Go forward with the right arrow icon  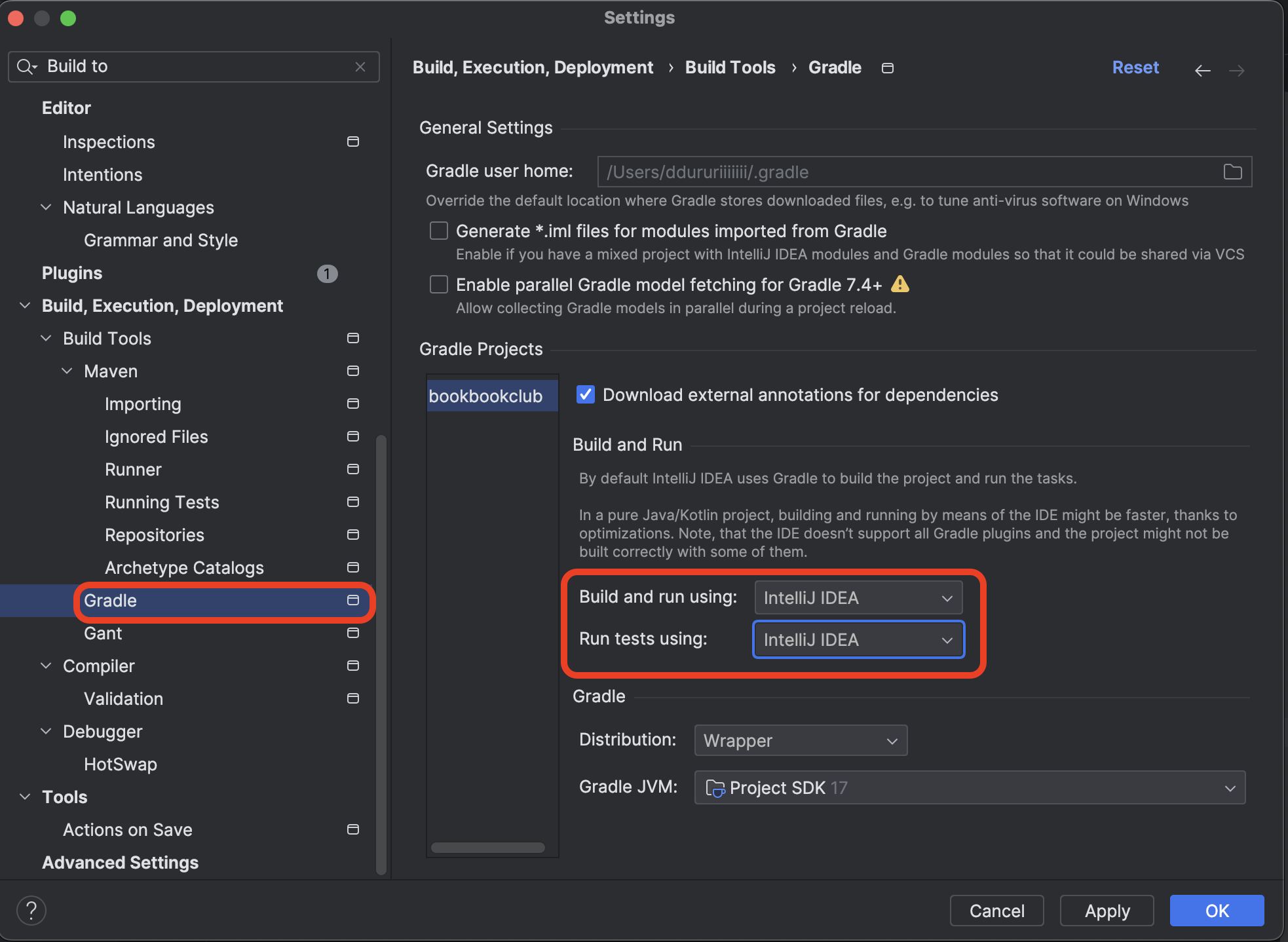tap(1237, 70)
